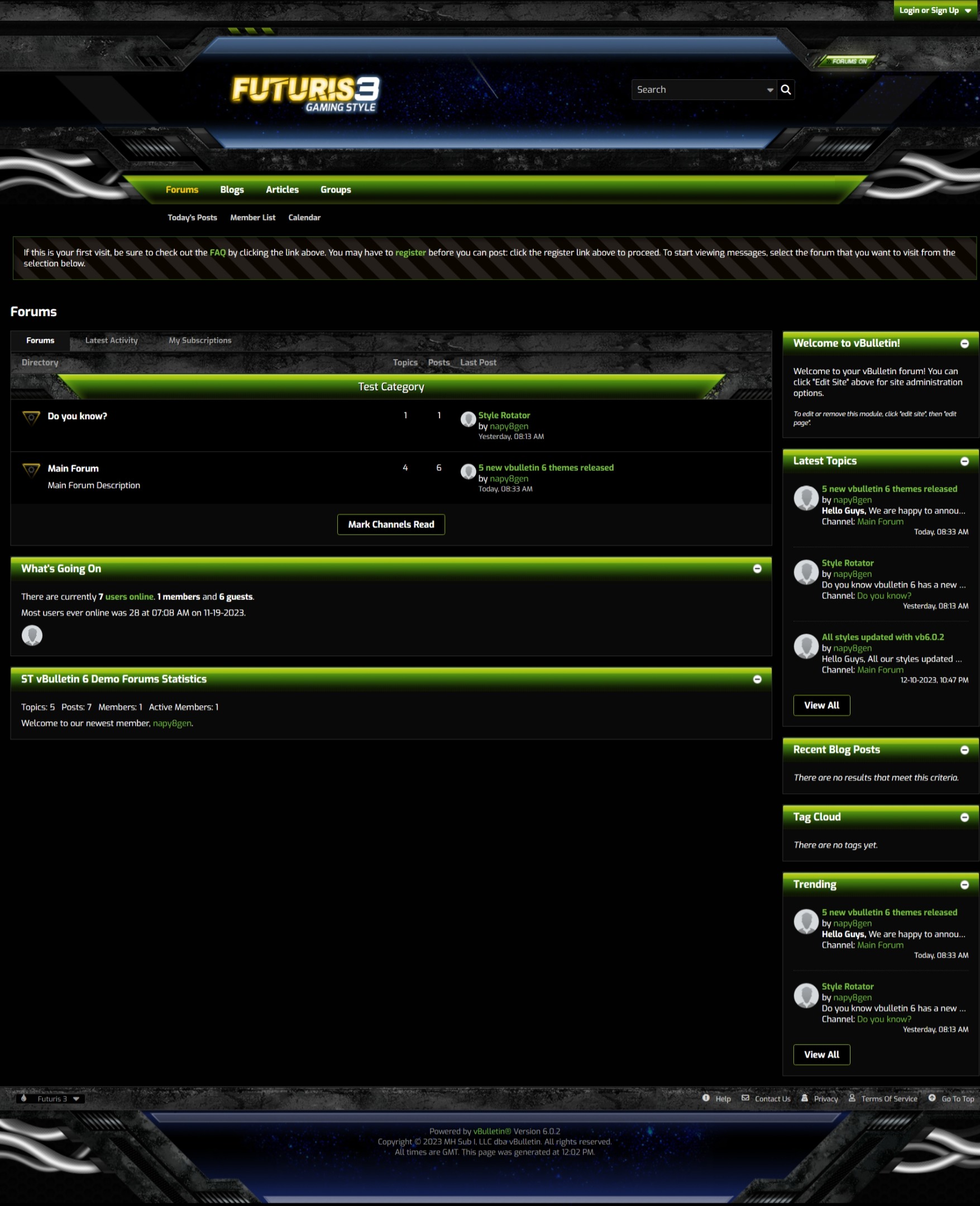Open the newest member napy8gen link
Screen dimensions: 980x1206
click(x=172, y=723)
